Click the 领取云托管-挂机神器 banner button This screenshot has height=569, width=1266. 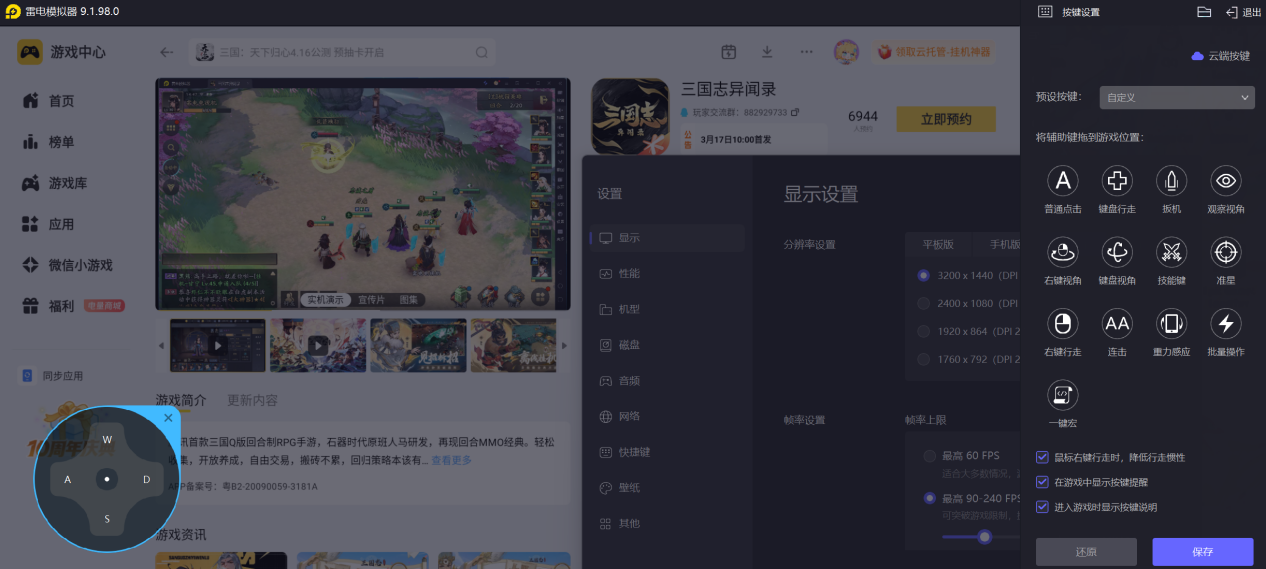click(x=934, y=52)
